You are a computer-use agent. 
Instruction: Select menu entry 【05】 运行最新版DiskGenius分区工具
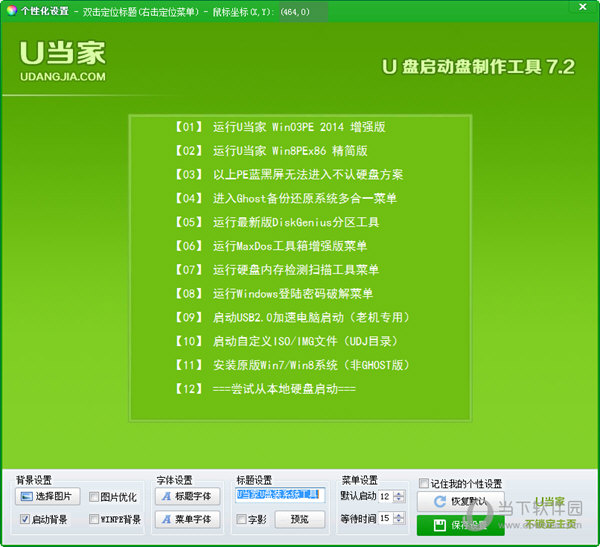coord(277,222)
